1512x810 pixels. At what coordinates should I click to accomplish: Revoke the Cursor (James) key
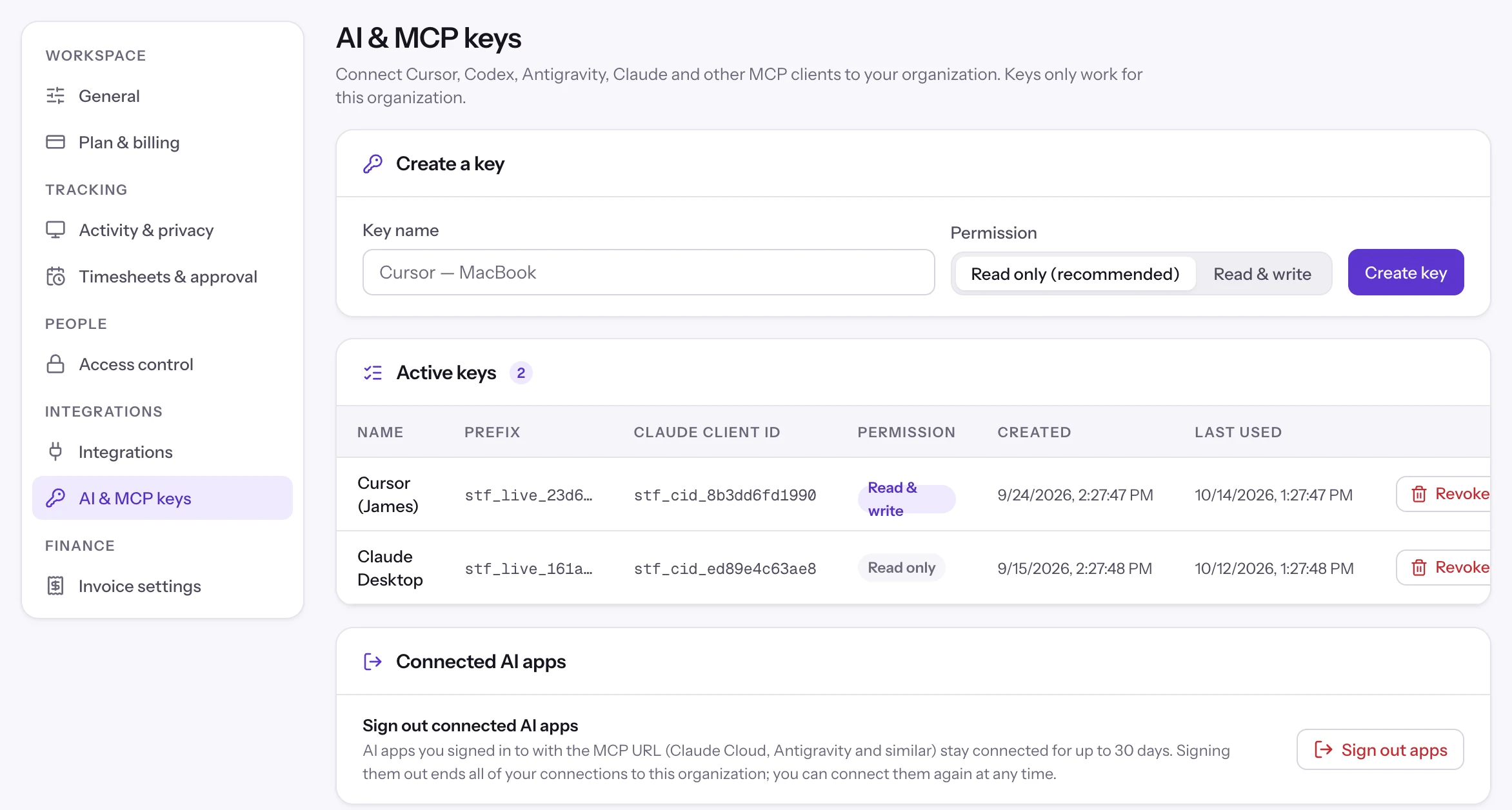click(1444, 494)
